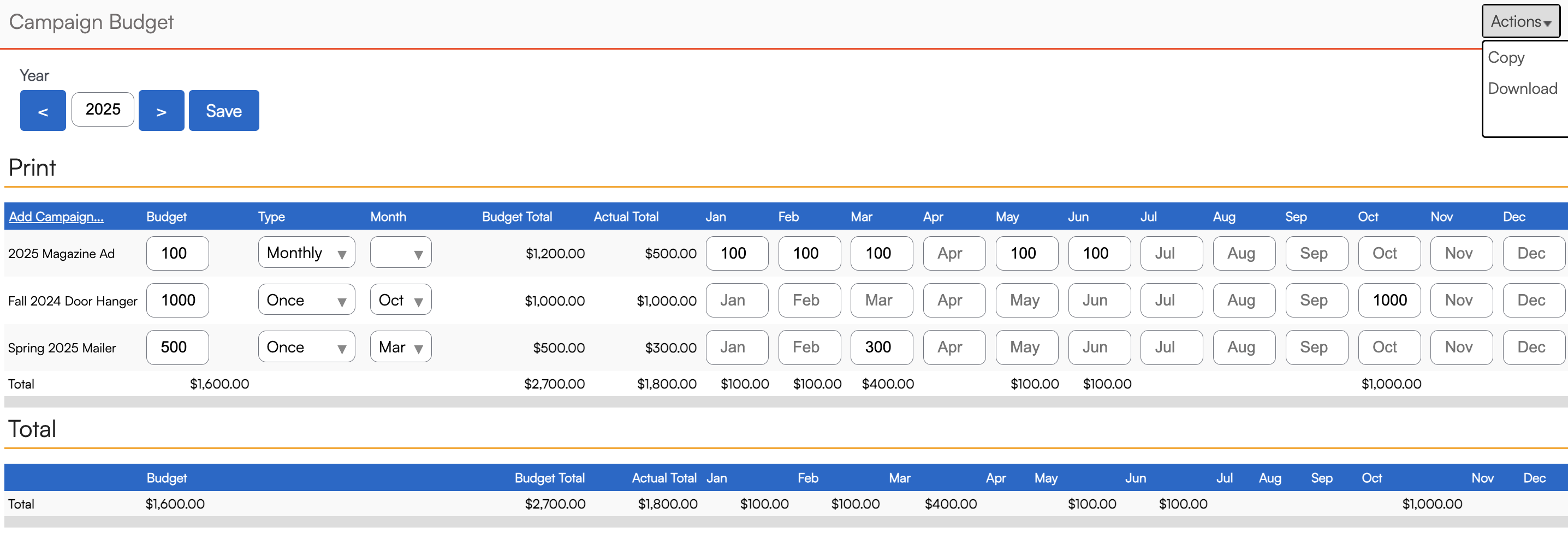
Task: Select the "Fall 2024 Door Hanger" campaign name
Action: point(73,301)
